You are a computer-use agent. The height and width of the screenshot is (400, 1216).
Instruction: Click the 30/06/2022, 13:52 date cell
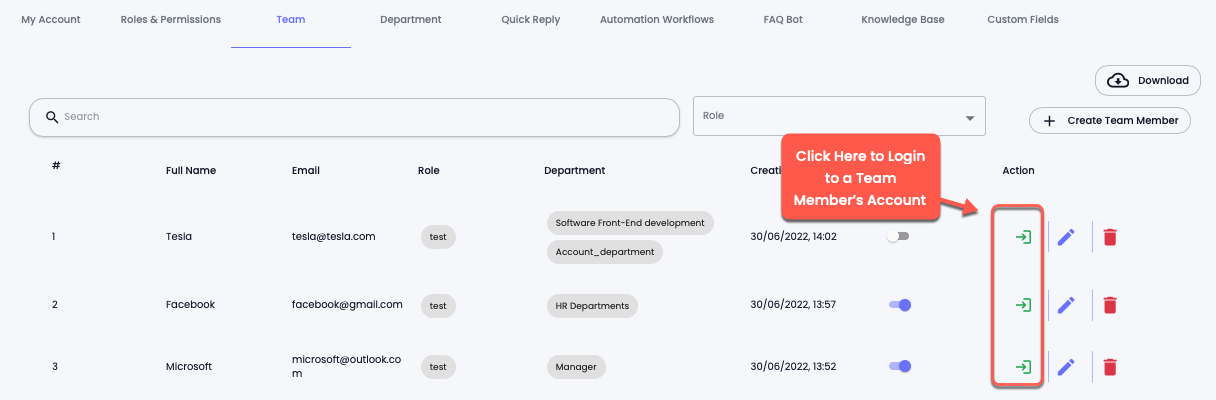pyautogui.click(x=793, y=367)
